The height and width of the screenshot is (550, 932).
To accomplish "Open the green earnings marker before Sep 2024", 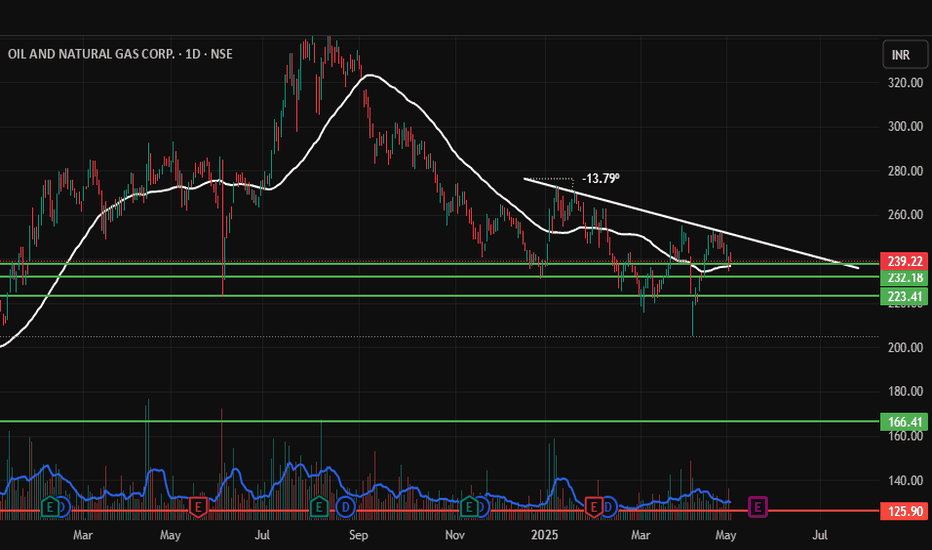I will (x=319, y=507).
